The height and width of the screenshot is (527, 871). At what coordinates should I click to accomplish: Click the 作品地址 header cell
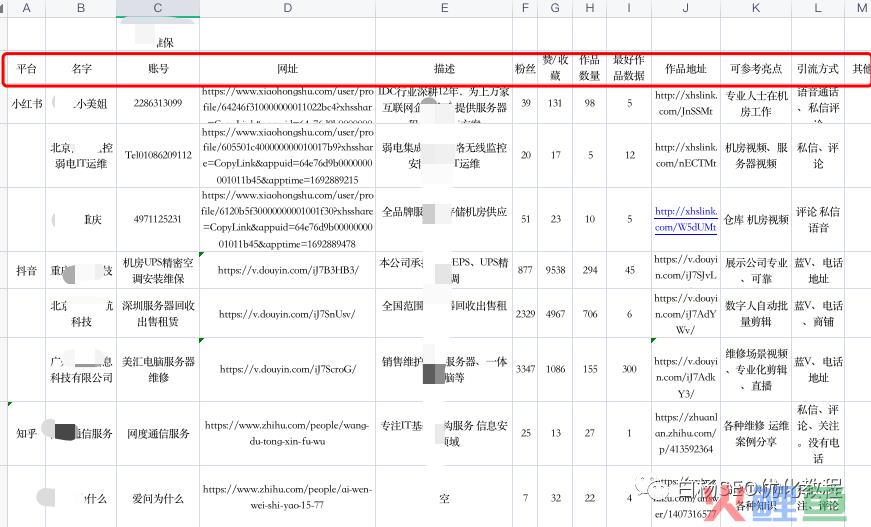[685, 69]
